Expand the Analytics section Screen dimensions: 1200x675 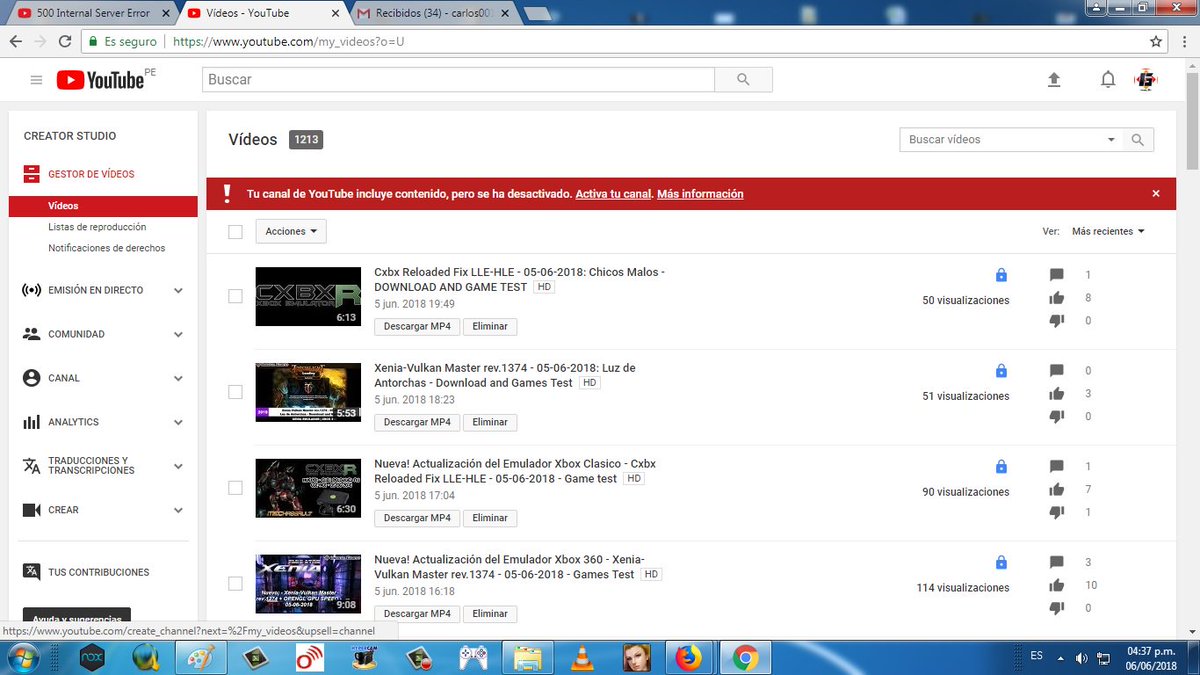pos(178,423)
